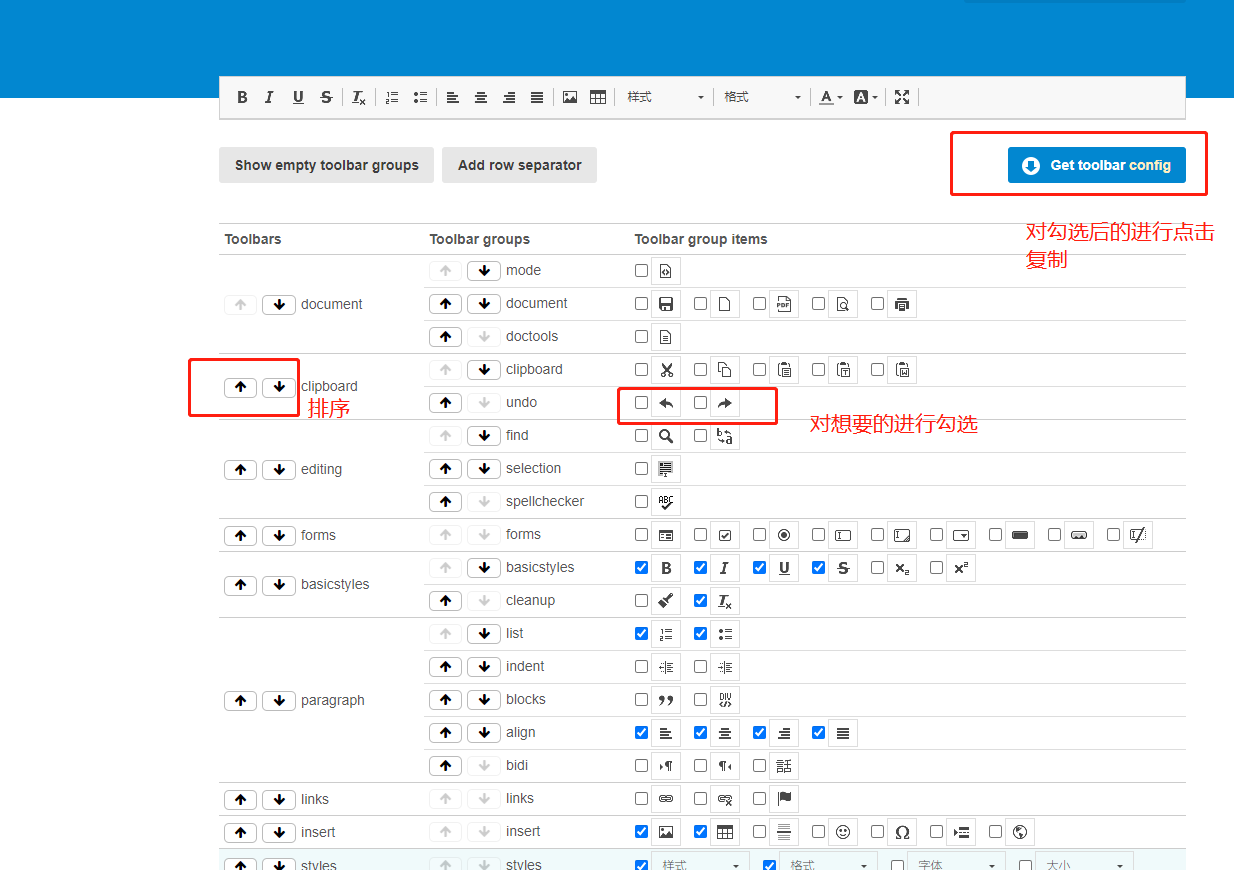This screenshot has height=870, width=1234.
Task: Click the Remove Format icon
Action: point(357,97)
